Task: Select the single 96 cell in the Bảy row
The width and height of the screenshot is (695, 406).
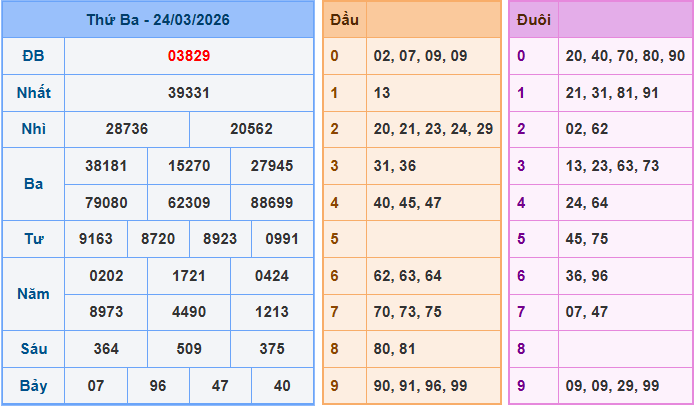Action: coord(158,386)
